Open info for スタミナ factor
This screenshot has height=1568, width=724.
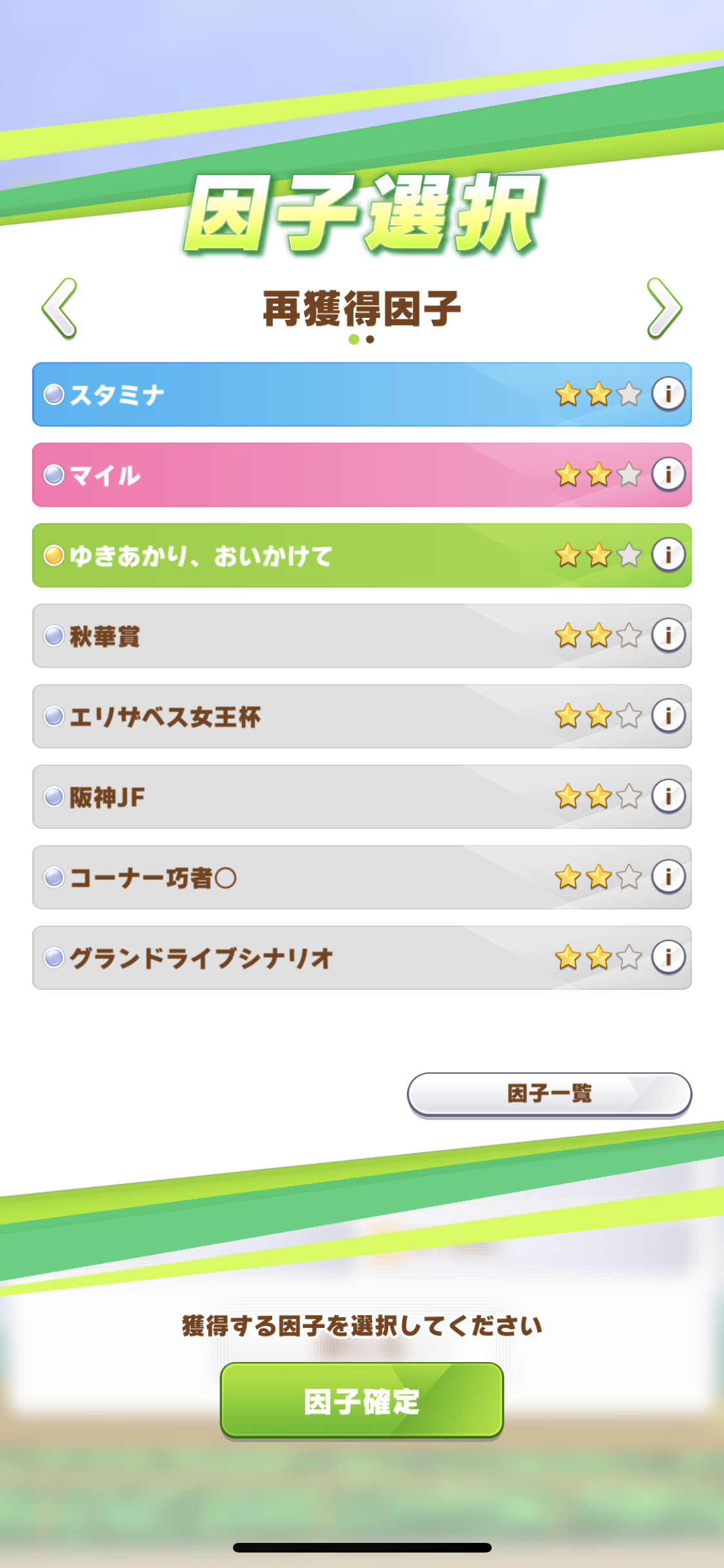pos(668,393)
